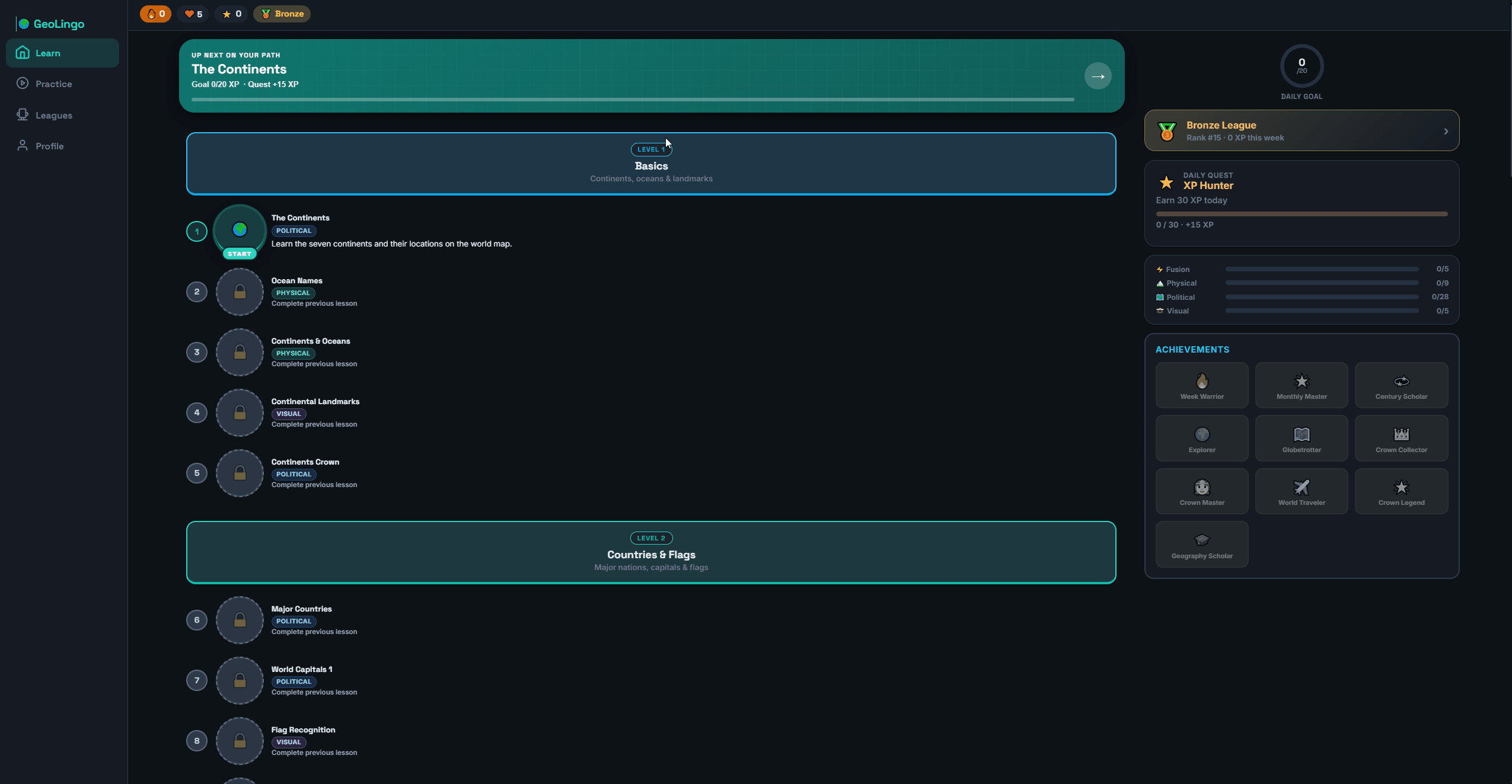This screenshot has width=1512, height=784.
Task: Open the World Traveler achievement
Action: click(x=1302, y=491)
